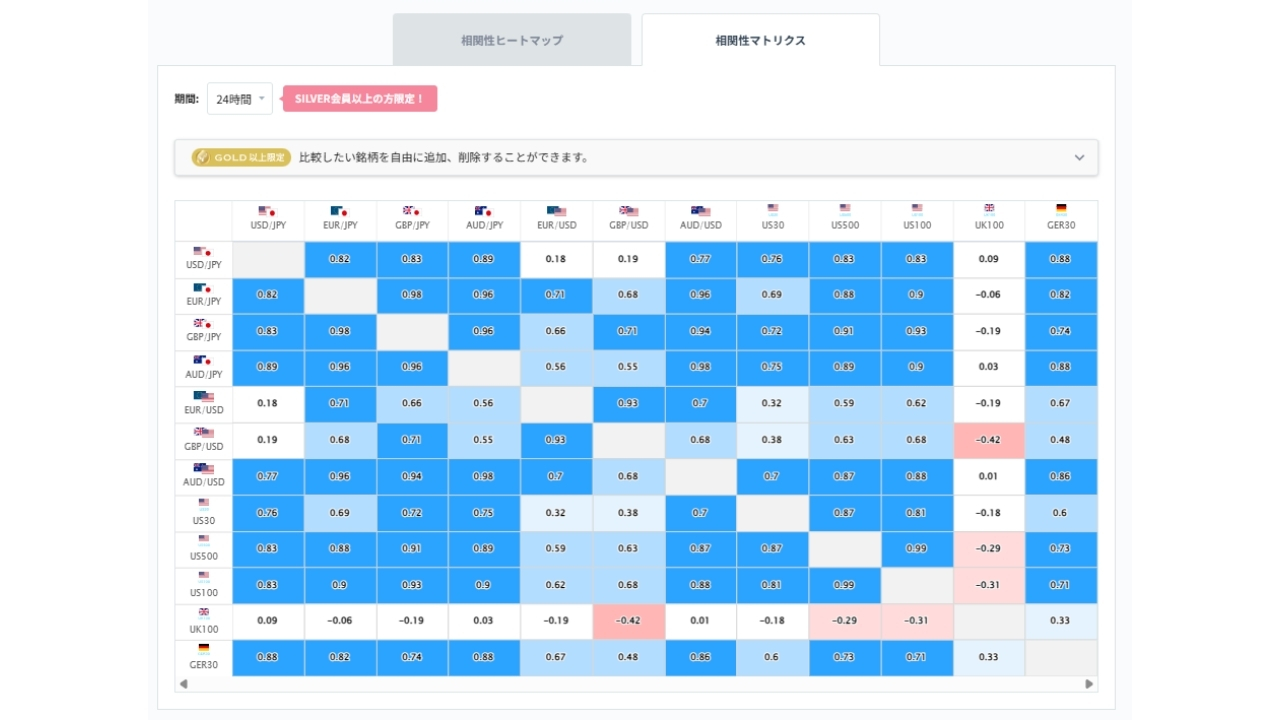Switch to the 相関性ヒートマップ tab

point(512,40)
